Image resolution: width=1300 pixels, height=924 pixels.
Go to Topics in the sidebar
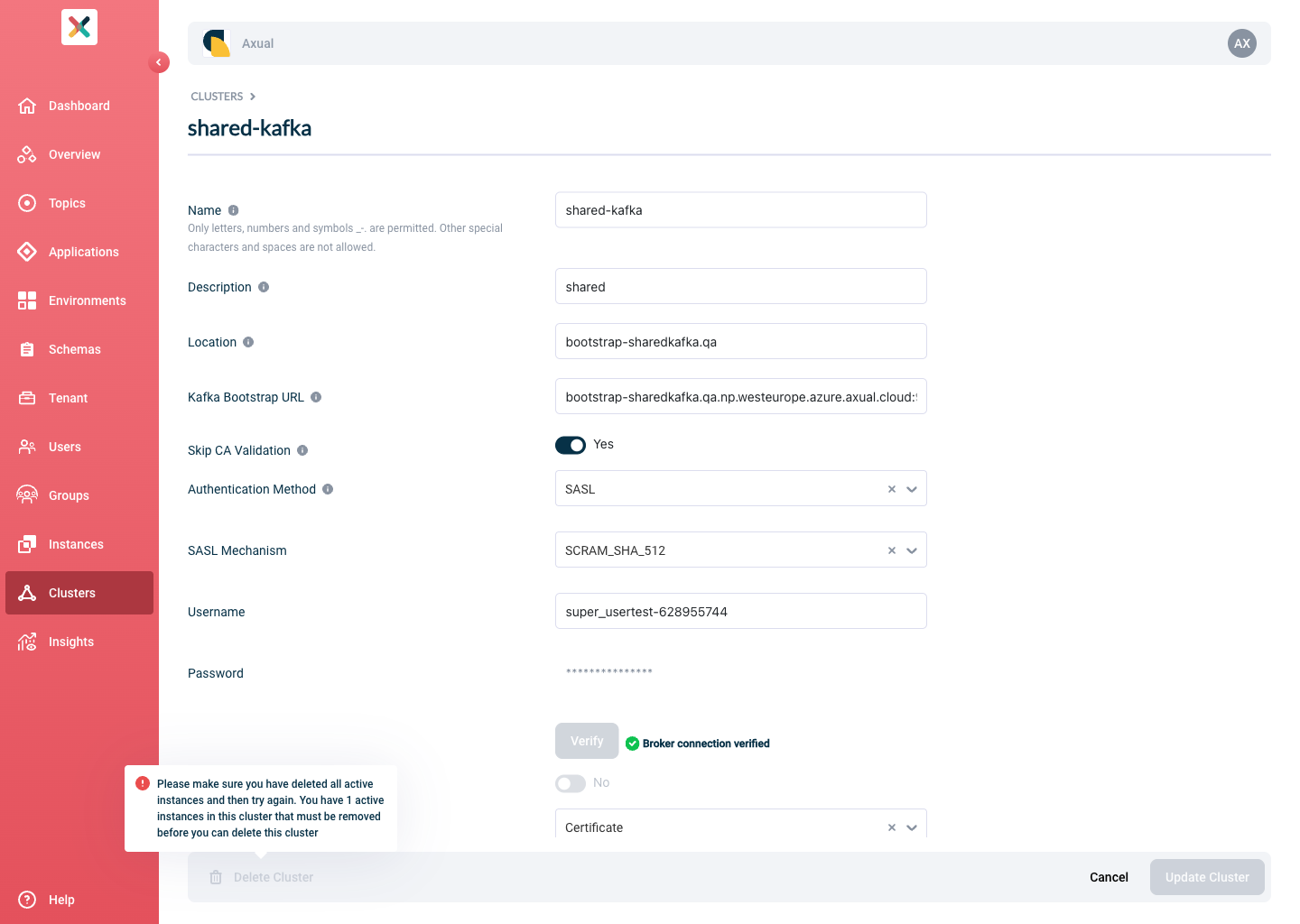point(79,203)
